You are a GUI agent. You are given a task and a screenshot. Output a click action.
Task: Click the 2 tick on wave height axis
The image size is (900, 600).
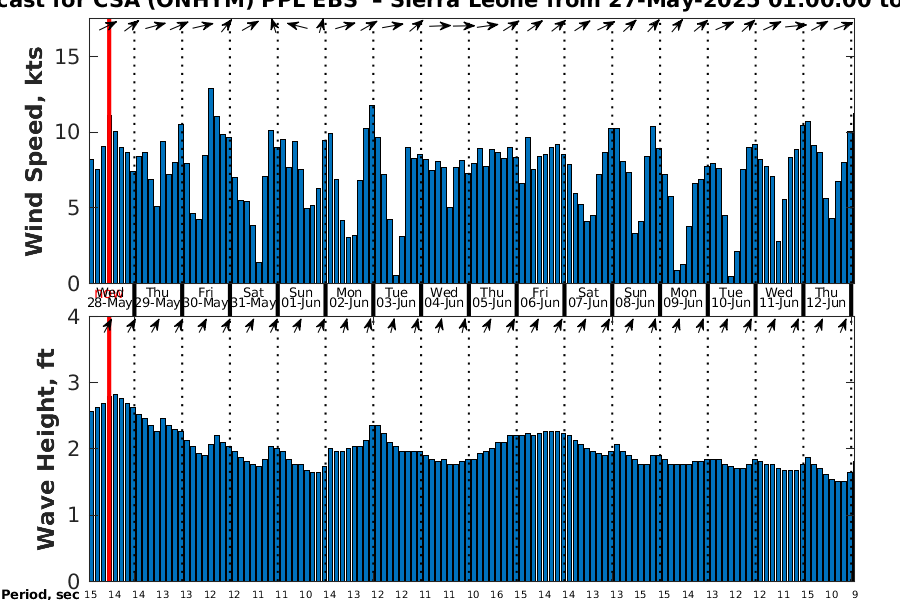(x=74, y=448)
